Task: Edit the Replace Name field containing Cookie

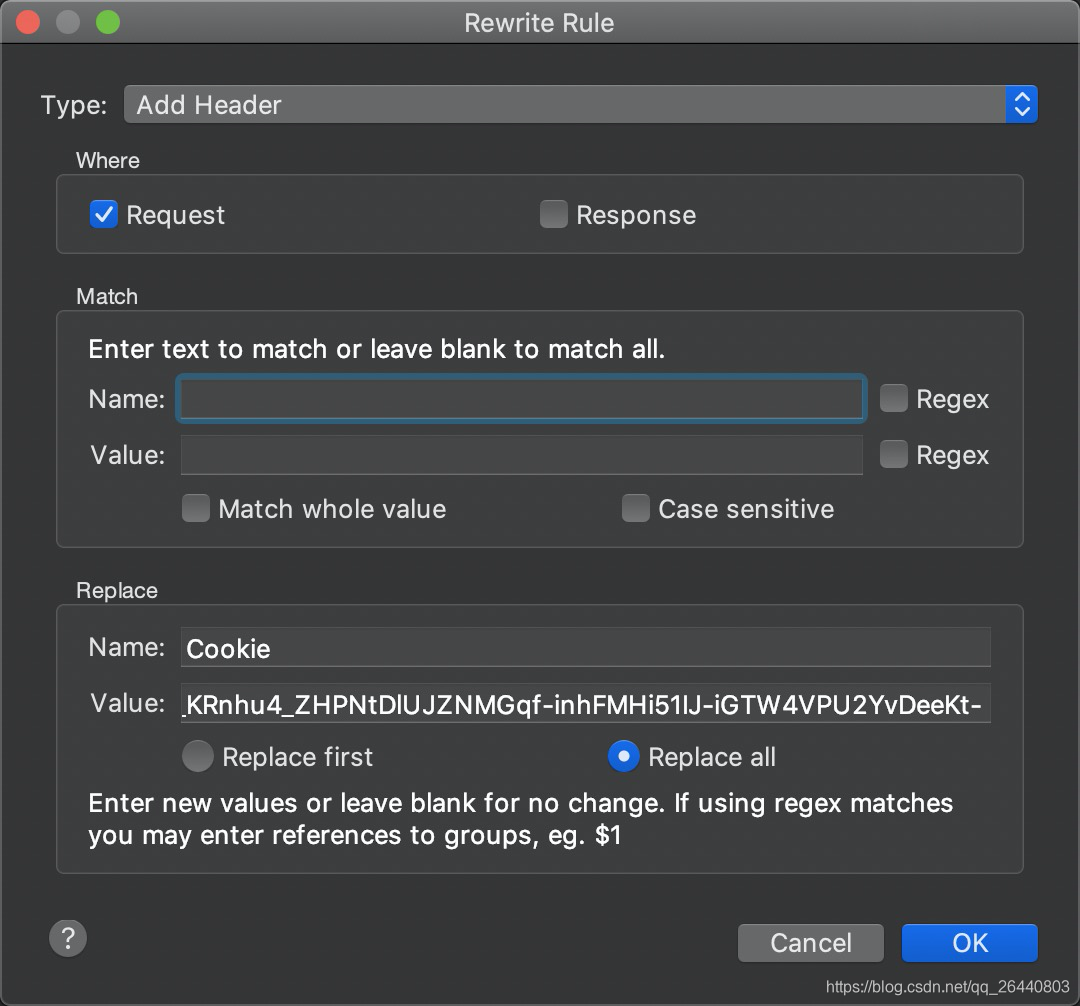Action: tap(585, 647)
